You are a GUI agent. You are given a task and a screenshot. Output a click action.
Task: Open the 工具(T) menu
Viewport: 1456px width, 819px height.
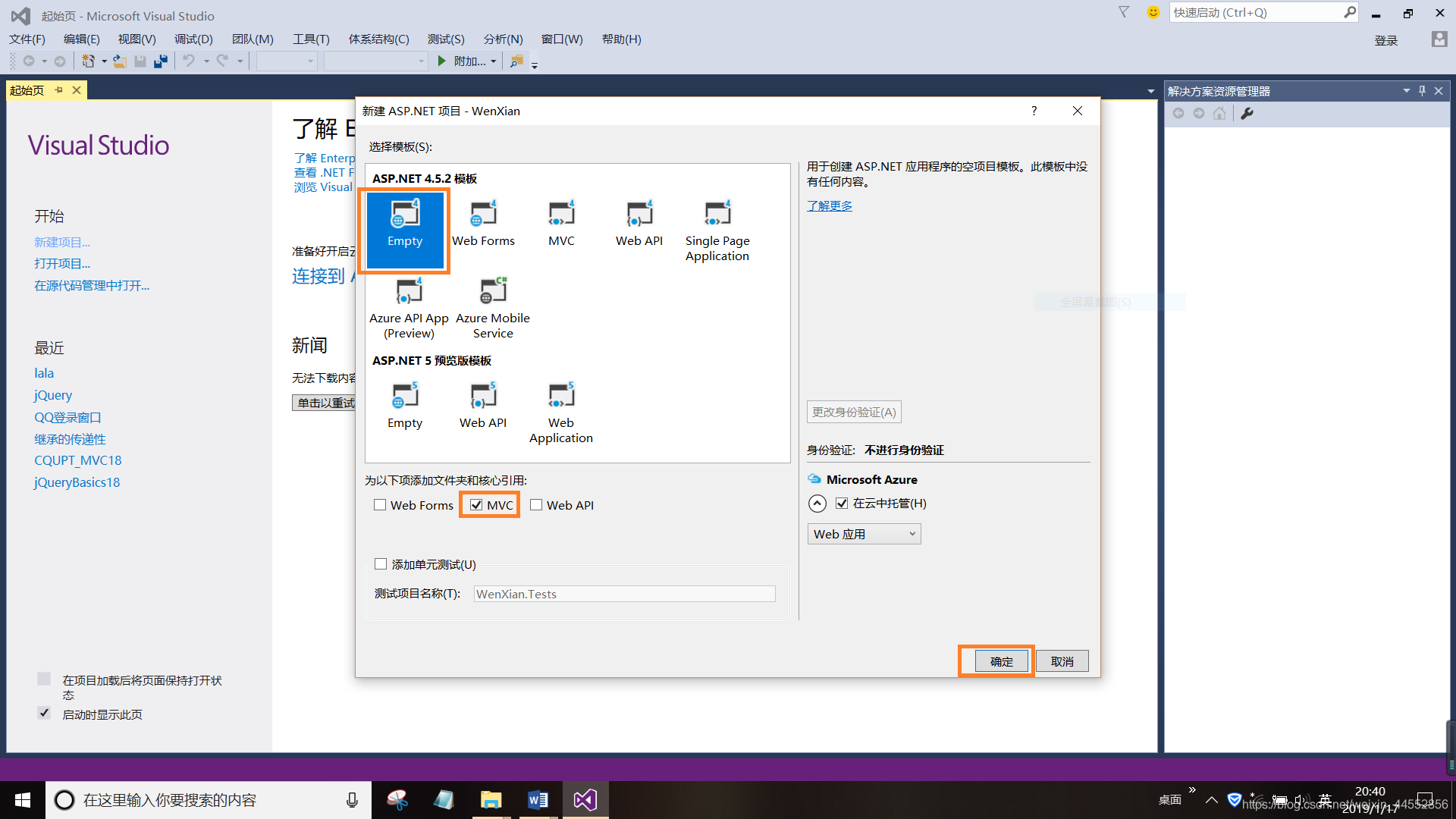[311, 39]
